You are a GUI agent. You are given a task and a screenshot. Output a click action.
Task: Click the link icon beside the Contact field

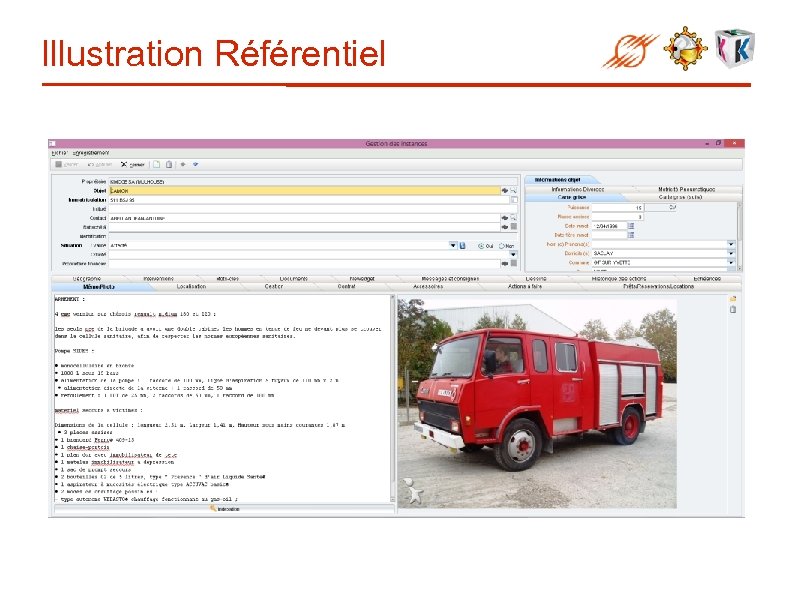coord(505,218)
